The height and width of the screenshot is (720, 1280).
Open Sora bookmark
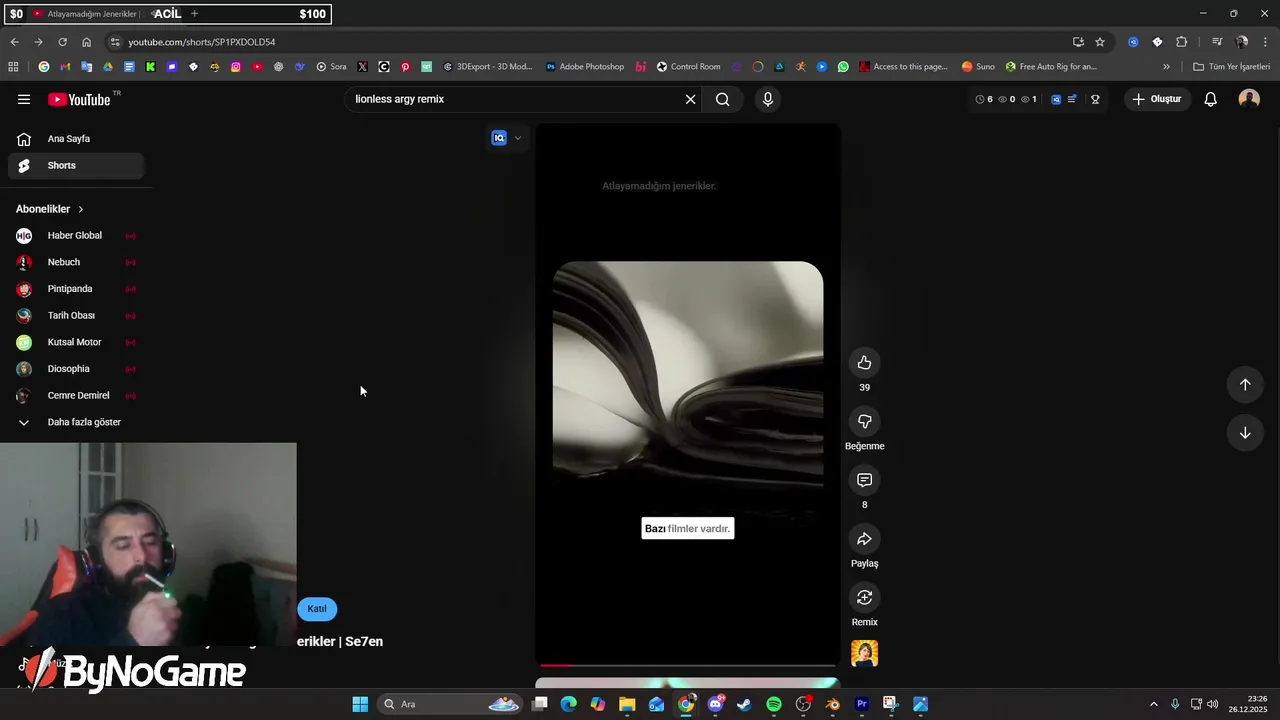[331, 67]
